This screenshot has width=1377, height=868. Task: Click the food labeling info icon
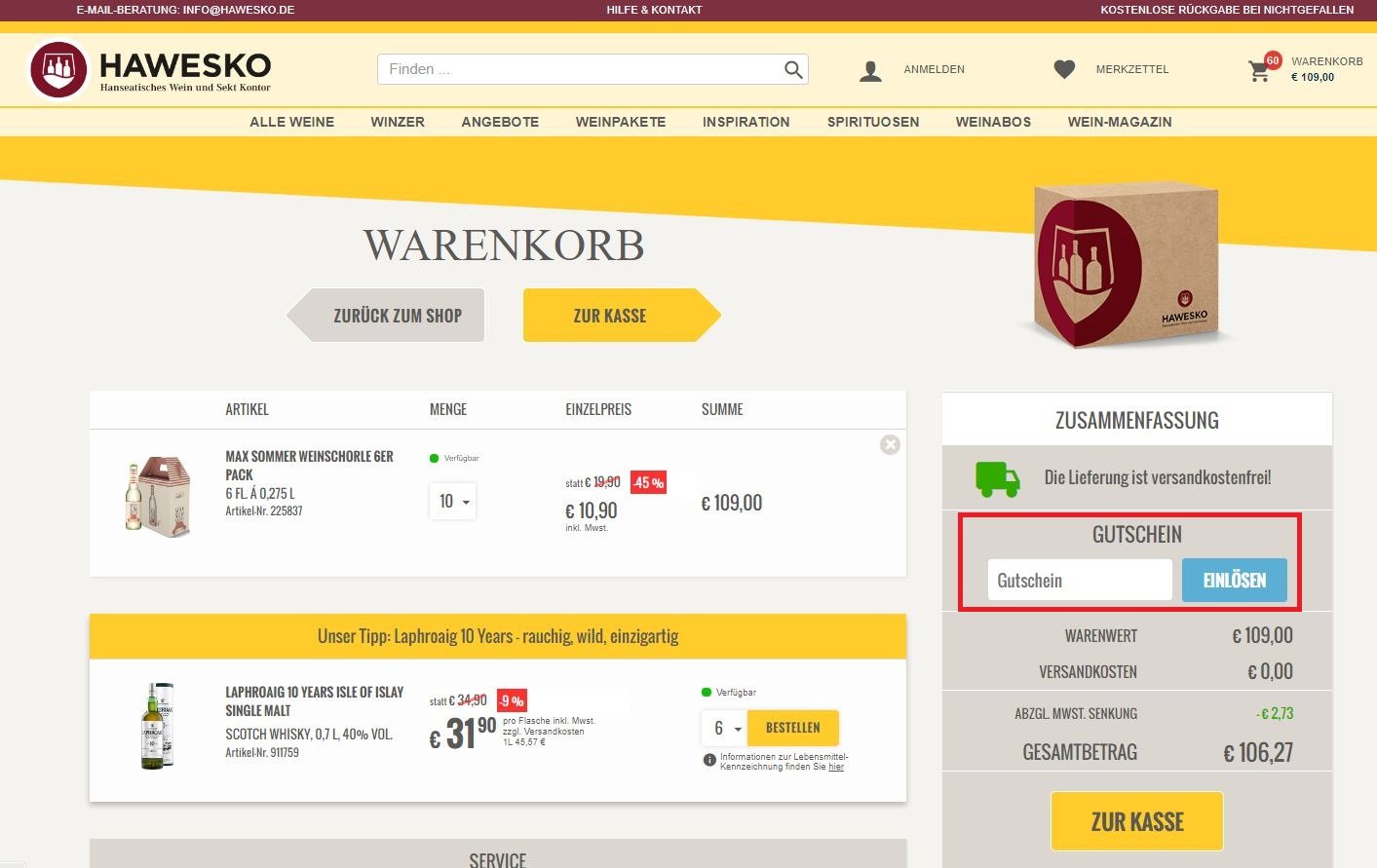coord(709,760)
